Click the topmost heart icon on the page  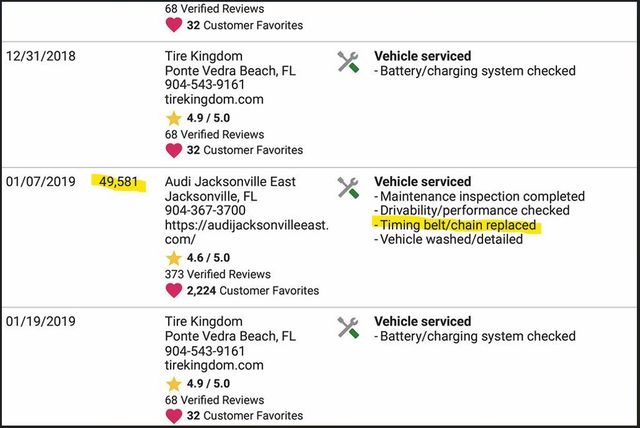pyautogui.click(x=173, y=25)
